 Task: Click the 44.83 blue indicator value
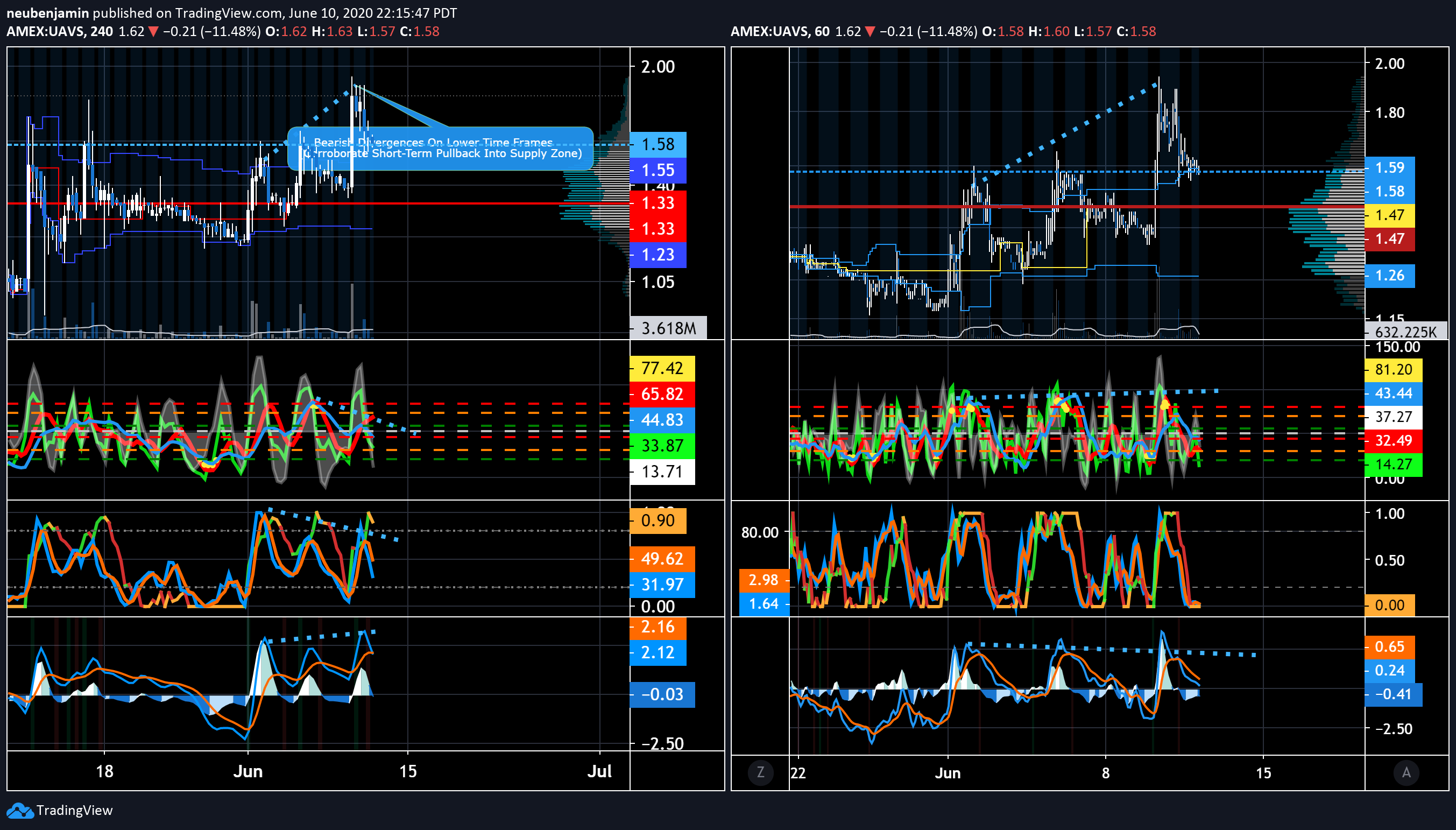tap(662, 419)
